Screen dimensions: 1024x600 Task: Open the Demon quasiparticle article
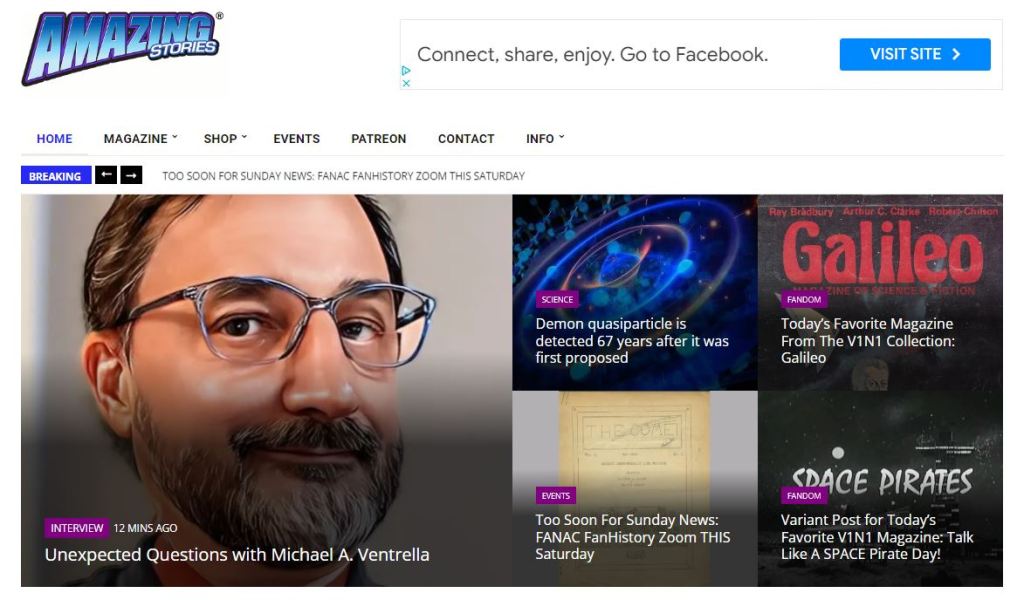[x=632, y=341]
